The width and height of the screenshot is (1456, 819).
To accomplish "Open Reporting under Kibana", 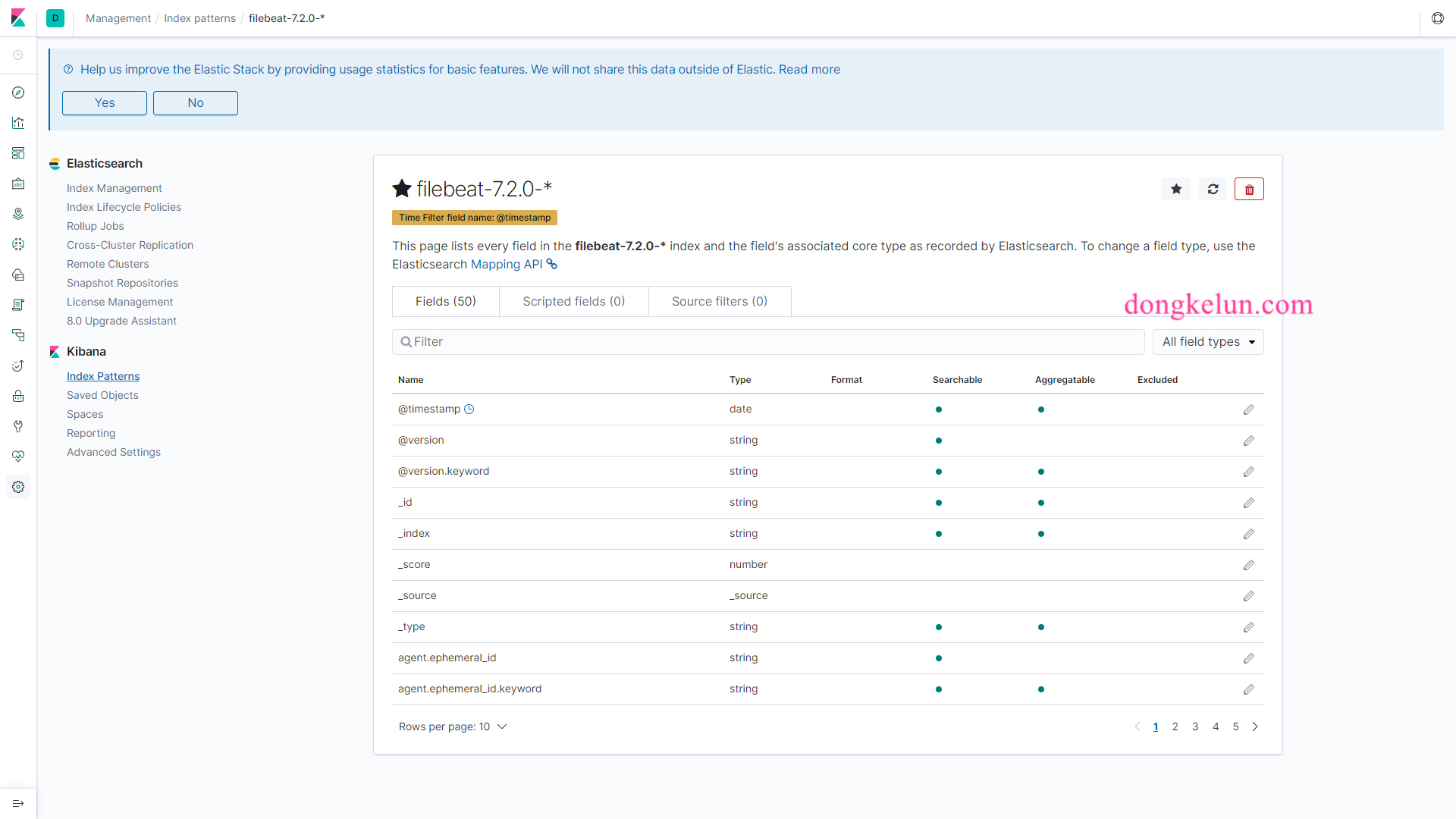I will (x=91, y=433).
